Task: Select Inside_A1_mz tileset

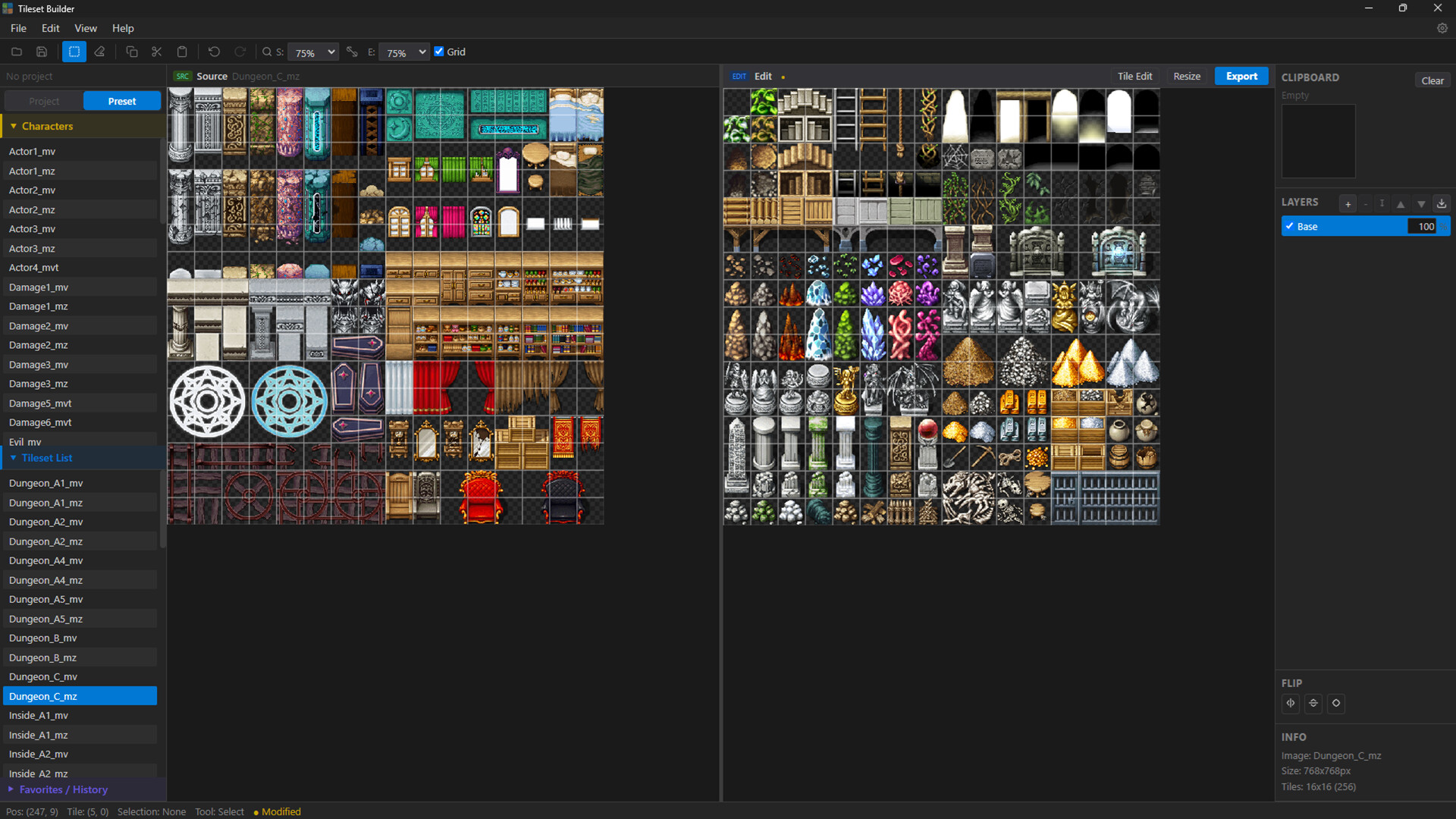Action: (x=80, y=735)
